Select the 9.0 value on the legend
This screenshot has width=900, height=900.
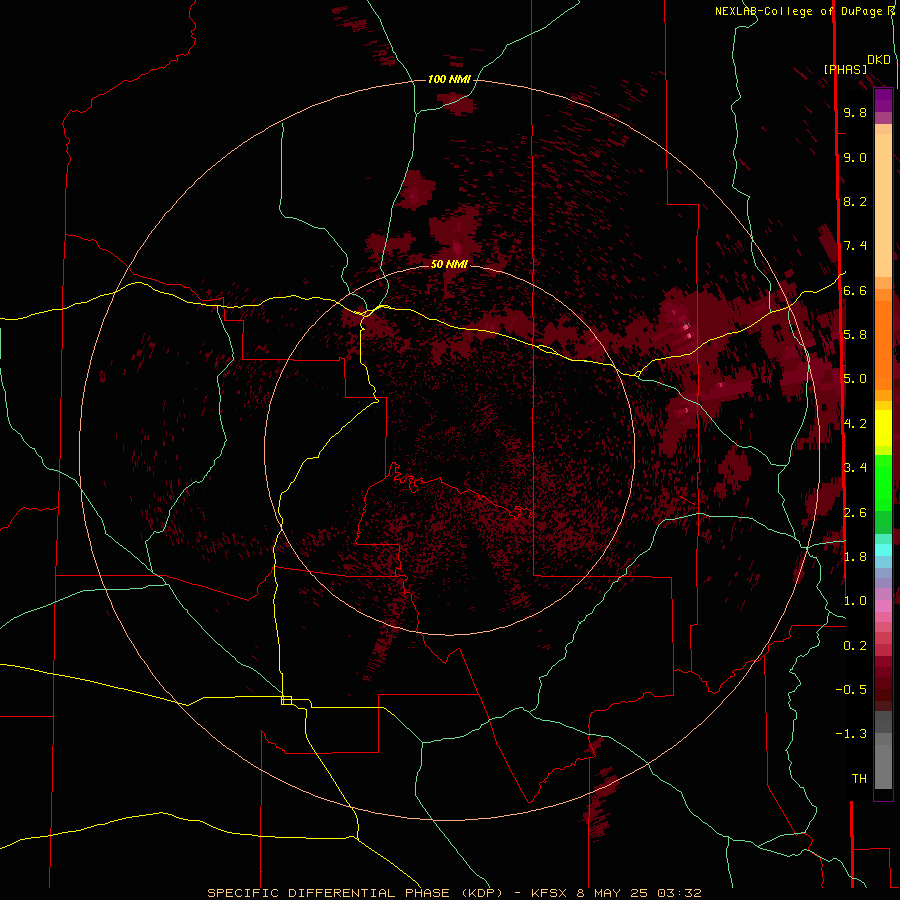click(855, 157)
